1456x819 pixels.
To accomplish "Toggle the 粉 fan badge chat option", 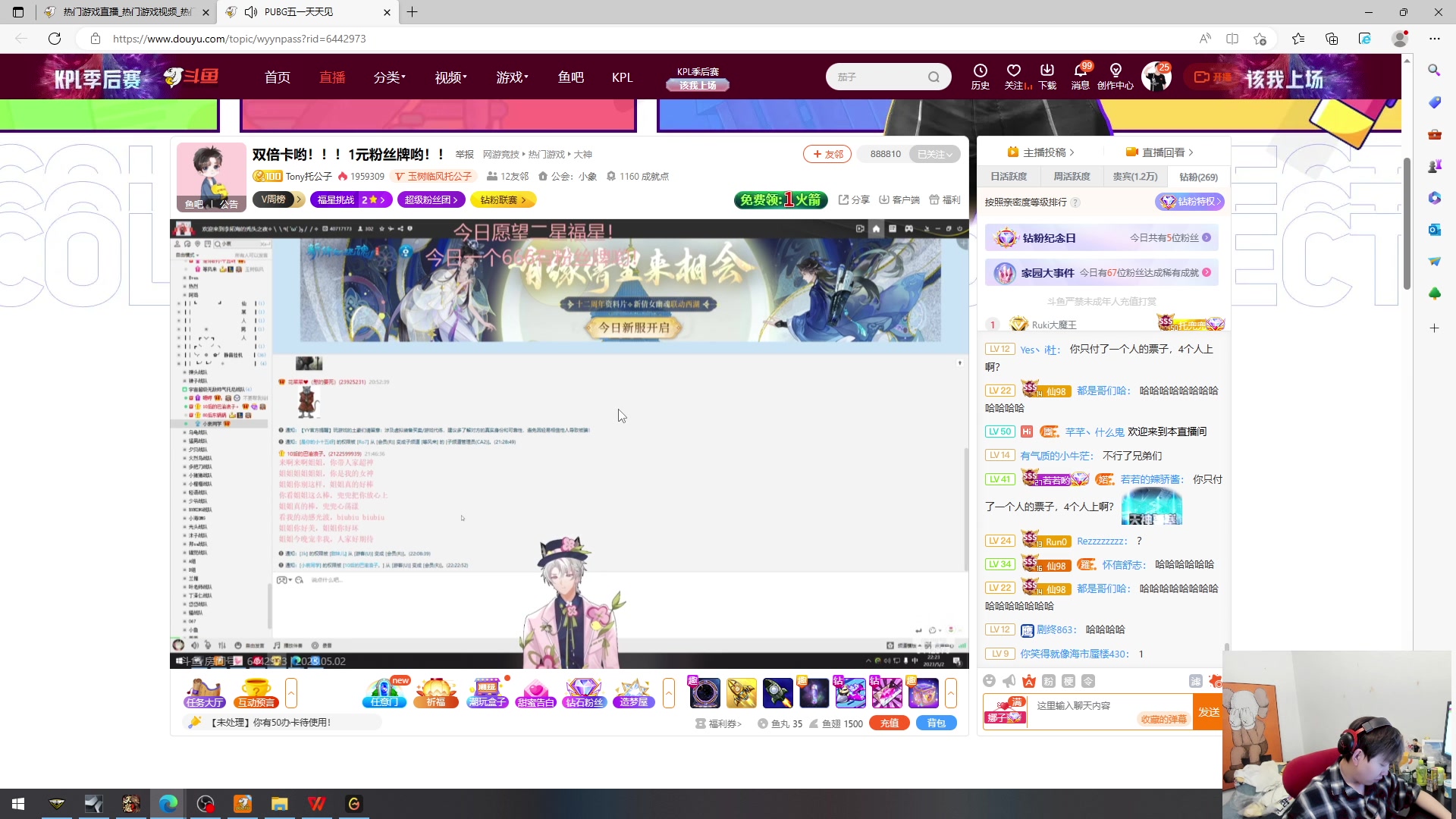I will click(1049, 681).
